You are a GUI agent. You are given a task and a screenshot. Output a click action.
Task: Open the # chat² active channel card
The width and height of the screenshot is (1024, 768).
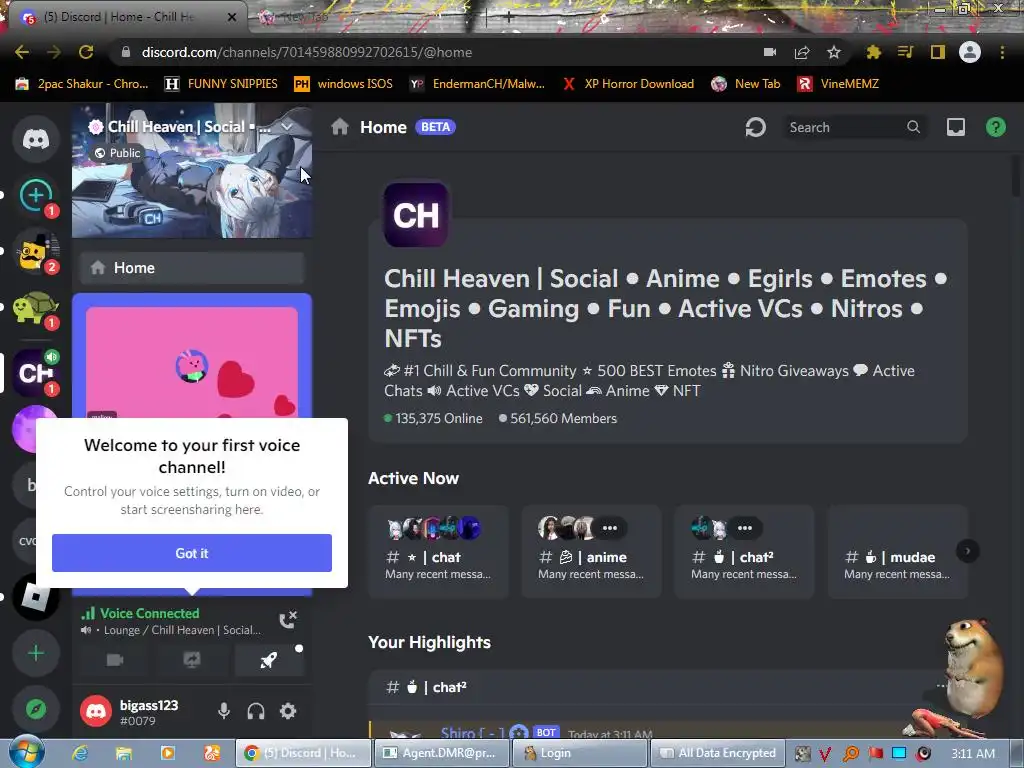[x=744, y=552]
